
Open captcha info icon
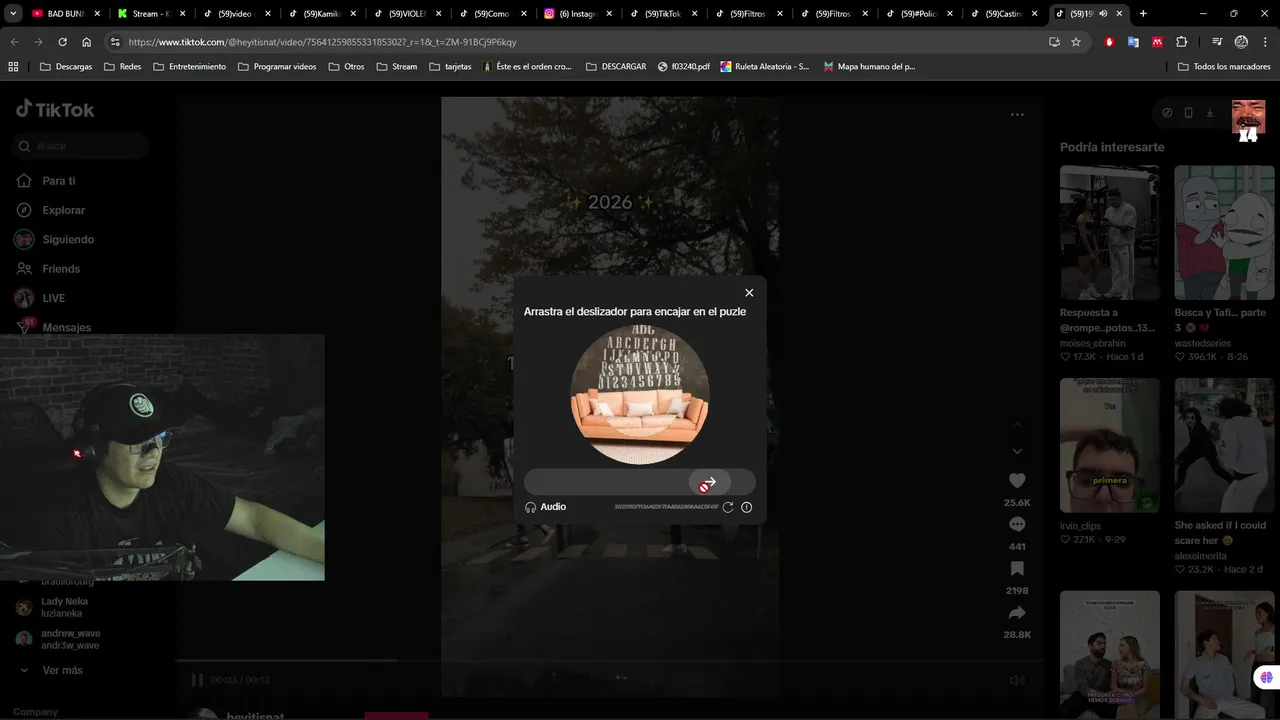coord(746,507)
